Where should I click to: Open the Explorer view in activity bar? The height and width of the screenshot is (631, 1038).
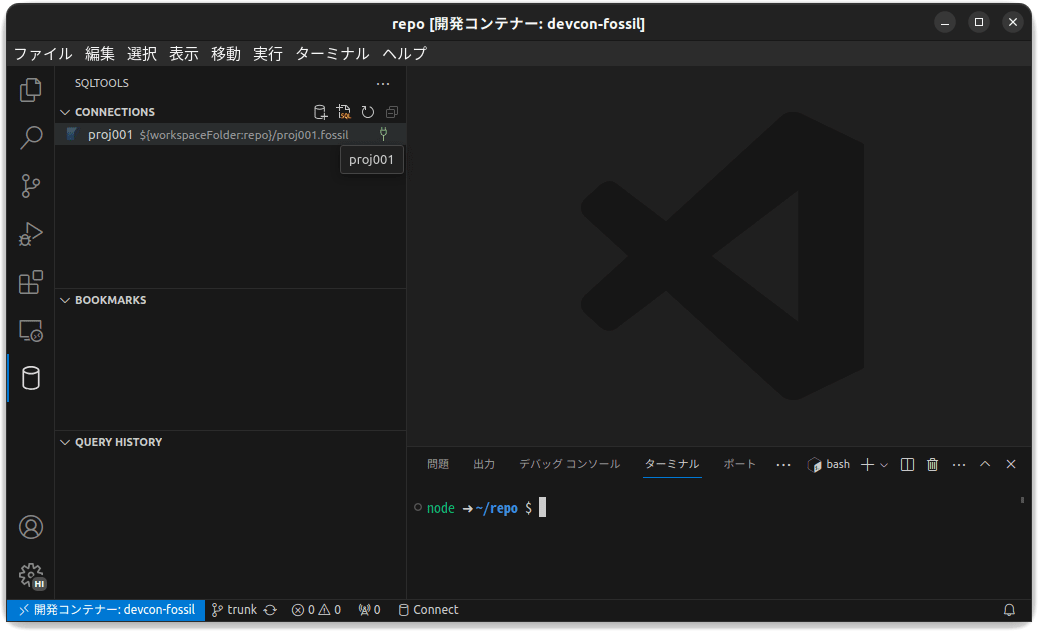(30, 90)
